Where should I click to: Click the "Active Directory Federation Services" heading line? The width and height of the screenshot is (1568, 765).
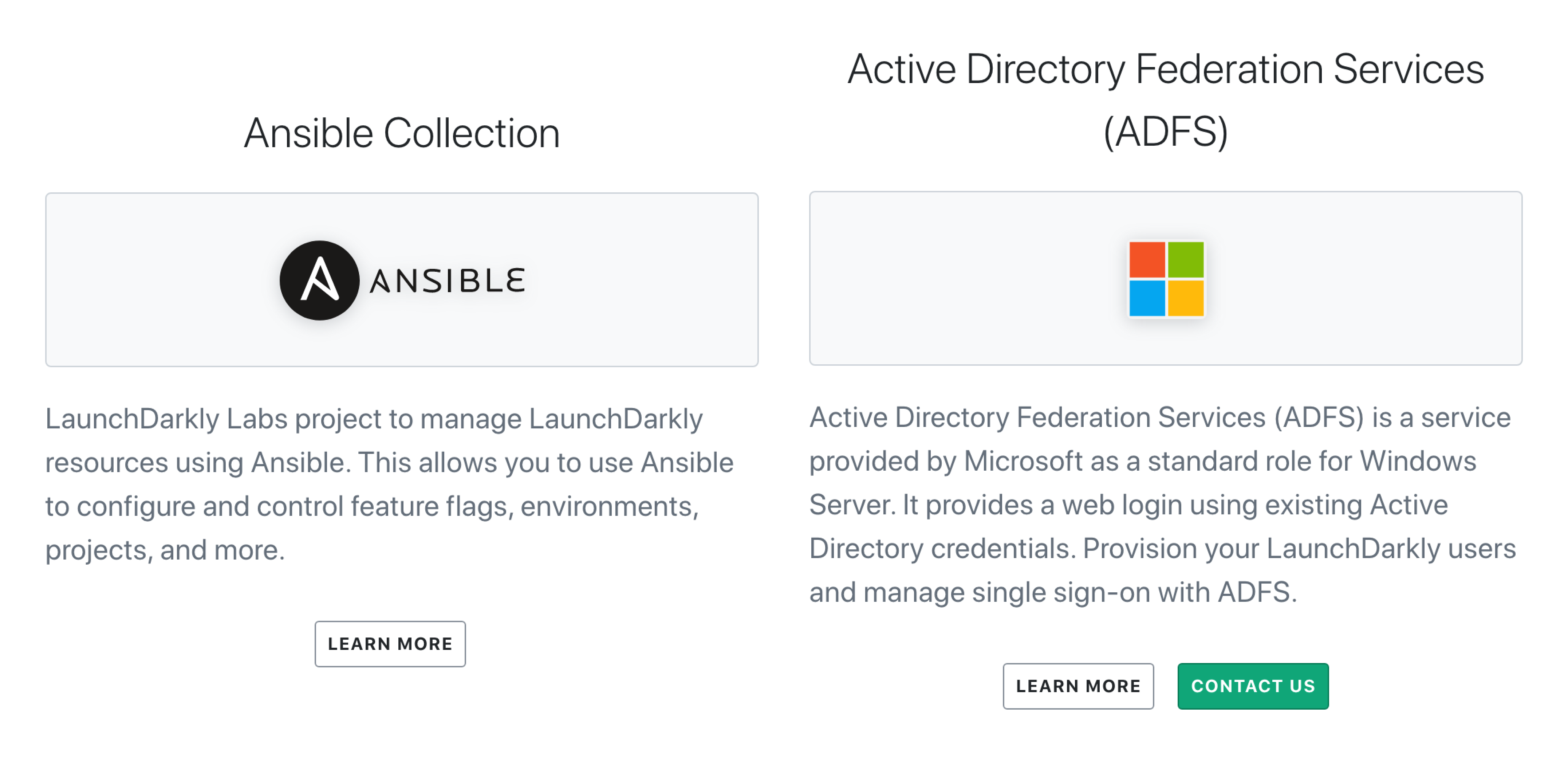coord(1166,69)
